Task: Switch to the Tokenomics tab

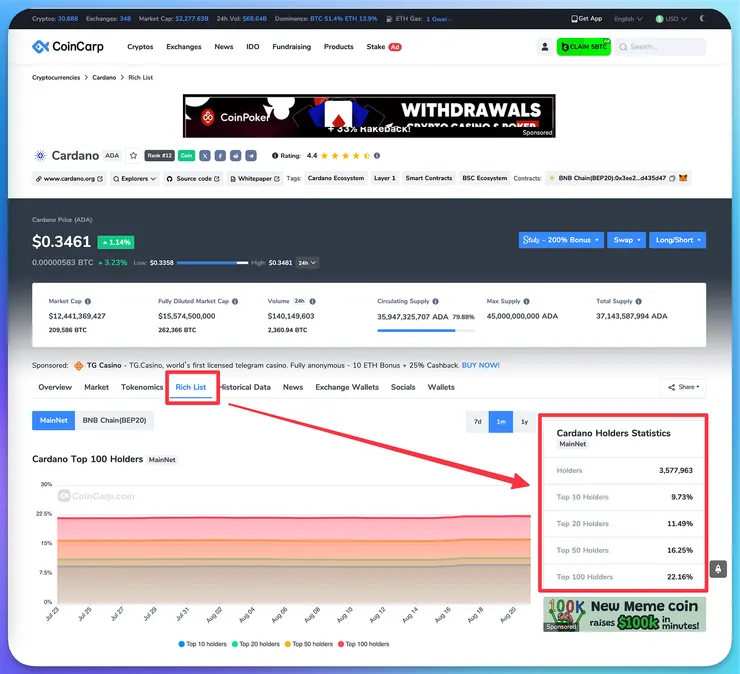Action: point(142,387)
